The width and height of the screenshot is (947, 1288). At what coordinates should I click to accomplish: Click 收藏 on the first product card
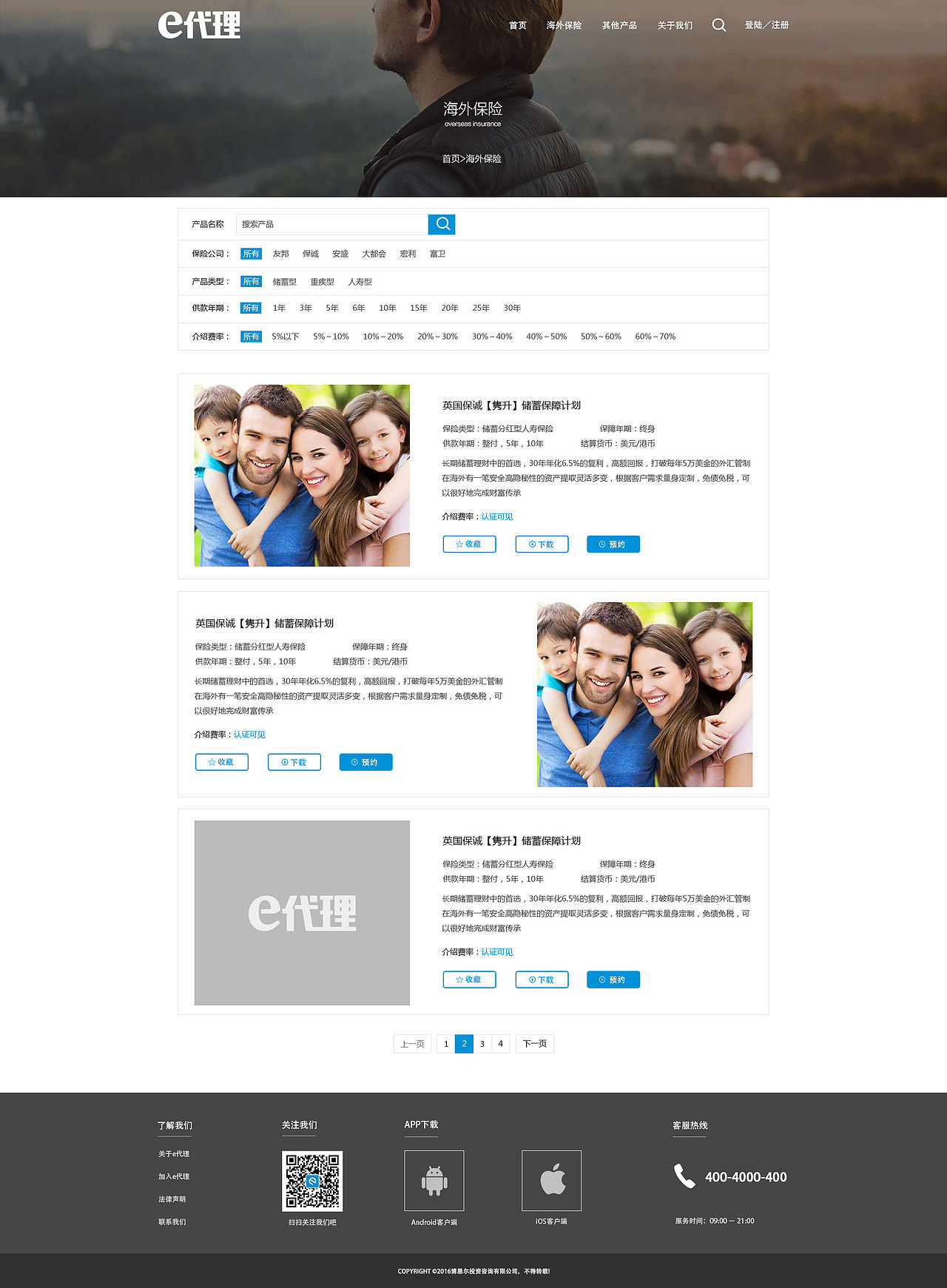coord(469,544)
